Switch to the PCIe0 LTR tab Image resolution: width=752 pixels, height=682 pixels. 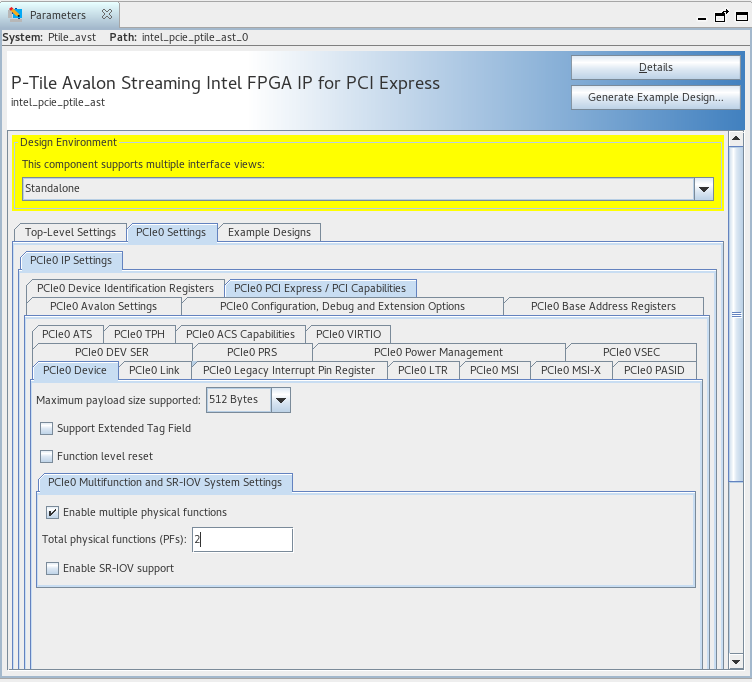coord(423,371)
